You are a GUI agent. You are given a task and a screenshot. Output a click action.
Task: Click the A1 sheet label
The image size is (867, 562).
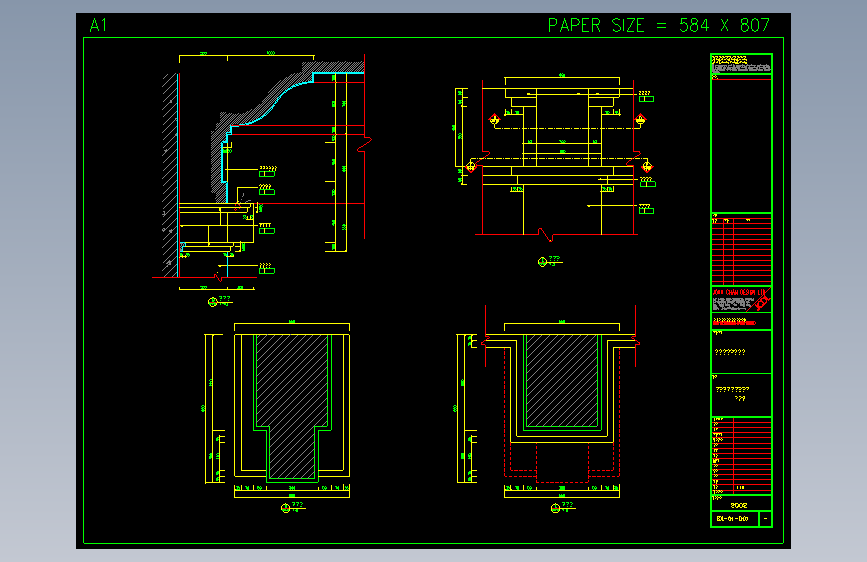98,25
